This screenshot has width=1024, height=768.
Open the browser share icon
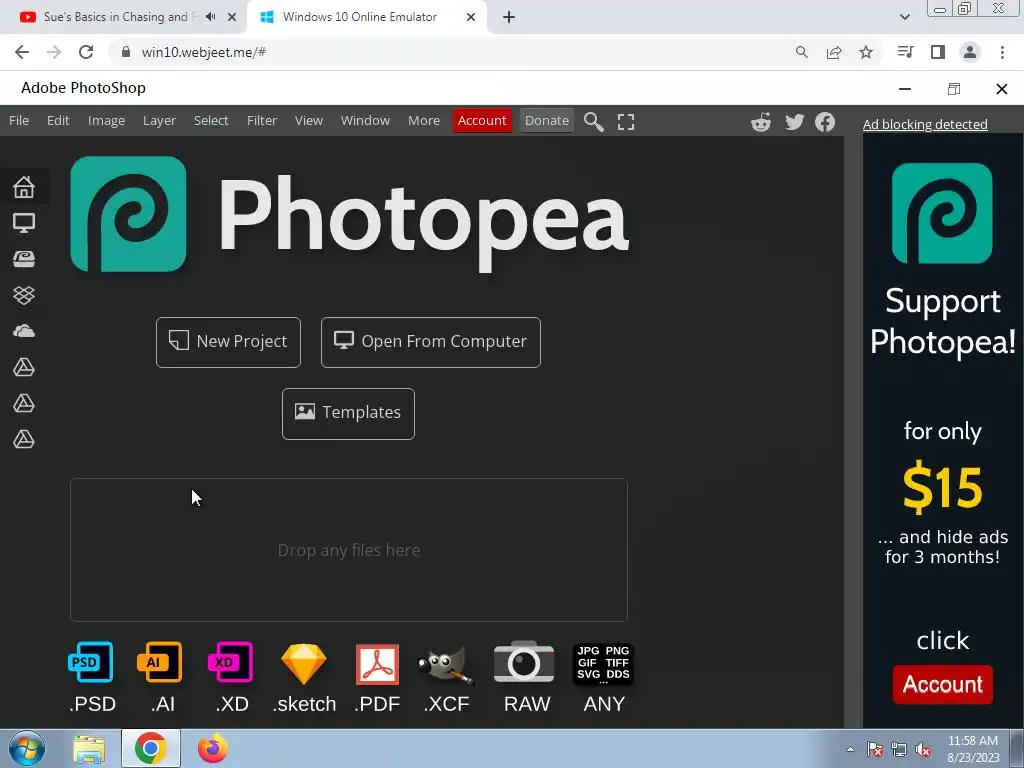(834, 52)
